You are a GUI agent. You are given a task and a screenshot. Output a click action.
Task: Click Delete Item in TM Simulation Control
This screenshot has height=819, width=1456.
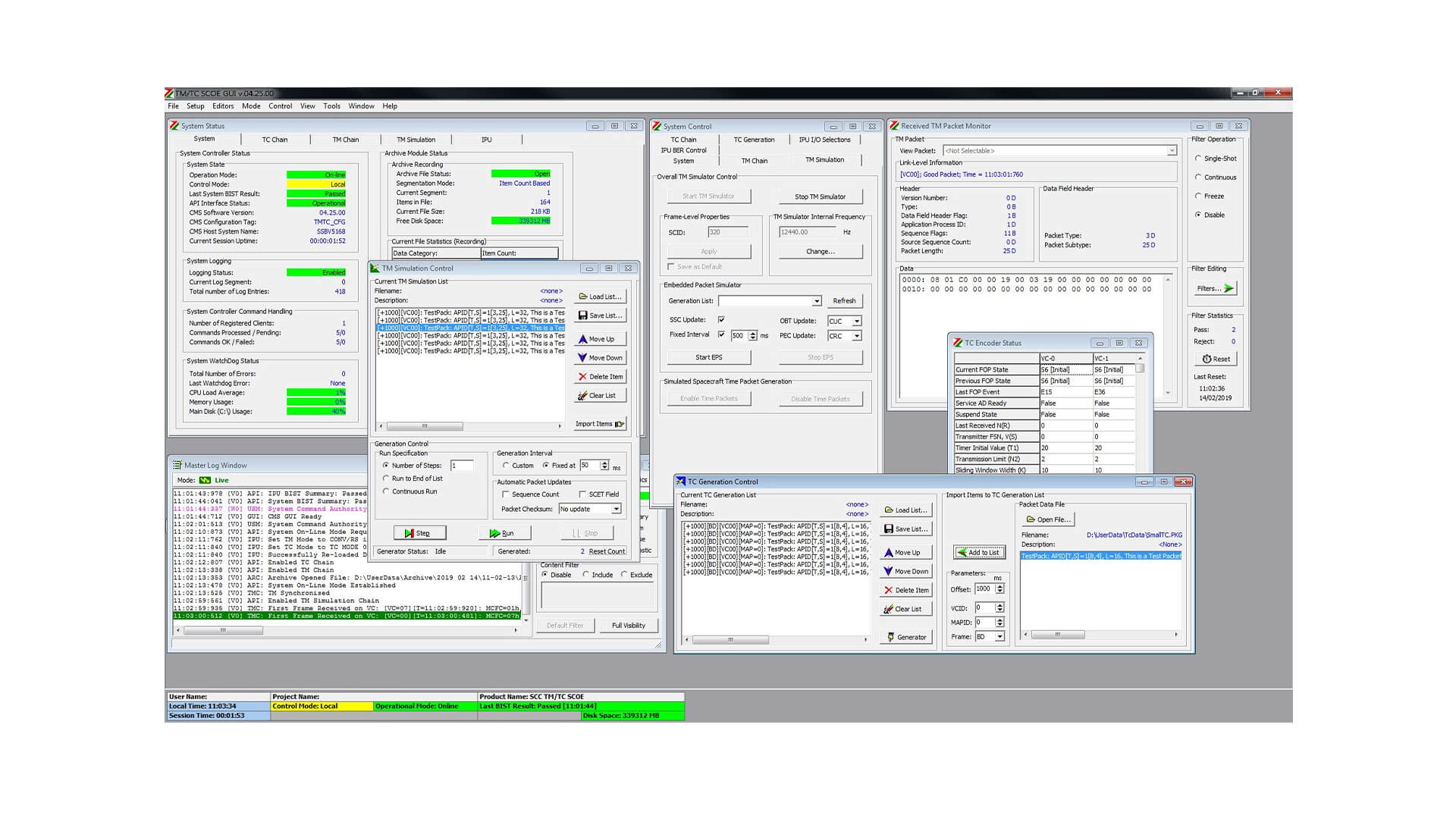[x=600, y=377]
